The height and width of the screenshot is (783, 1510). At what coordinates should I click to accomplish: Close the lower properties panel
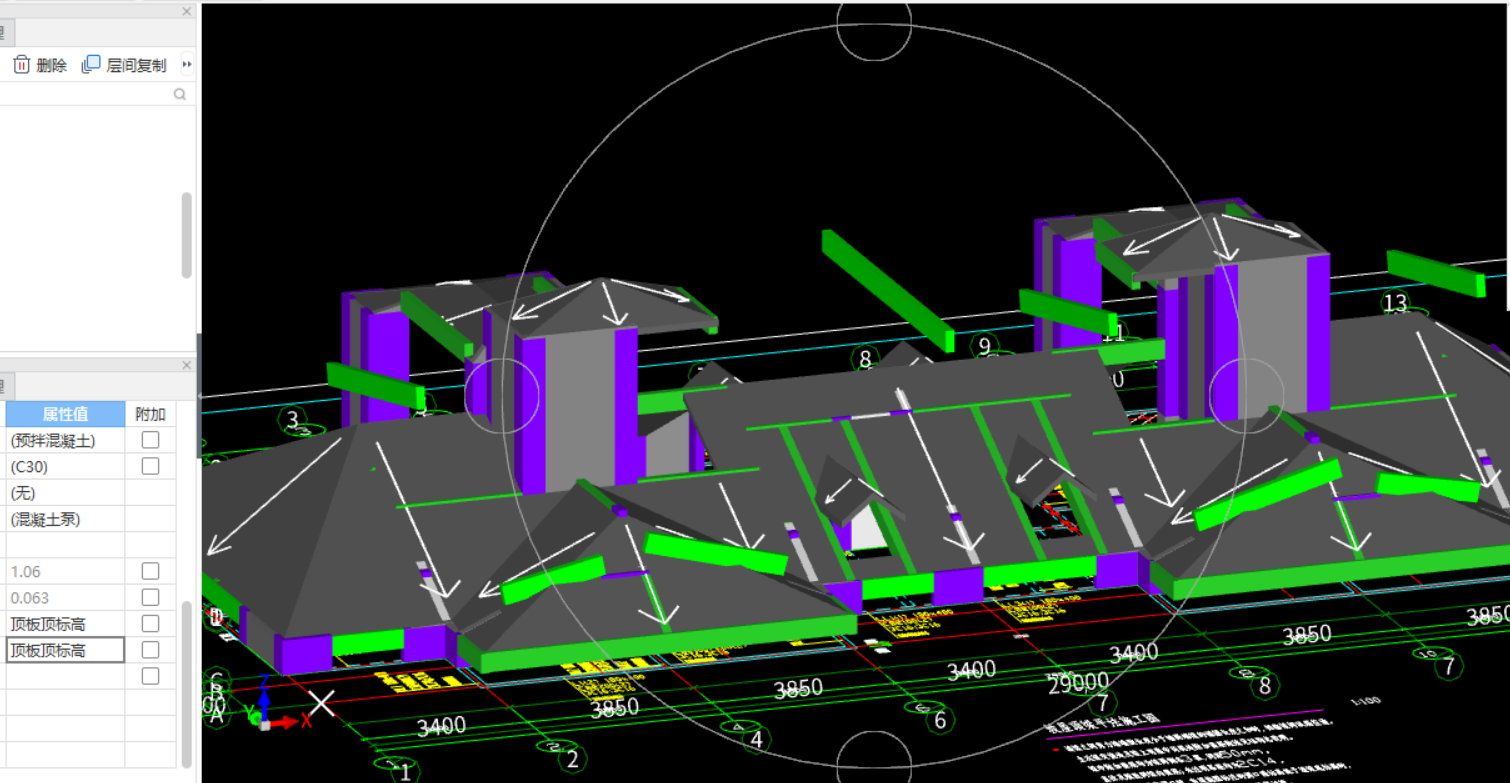[186, 365]
